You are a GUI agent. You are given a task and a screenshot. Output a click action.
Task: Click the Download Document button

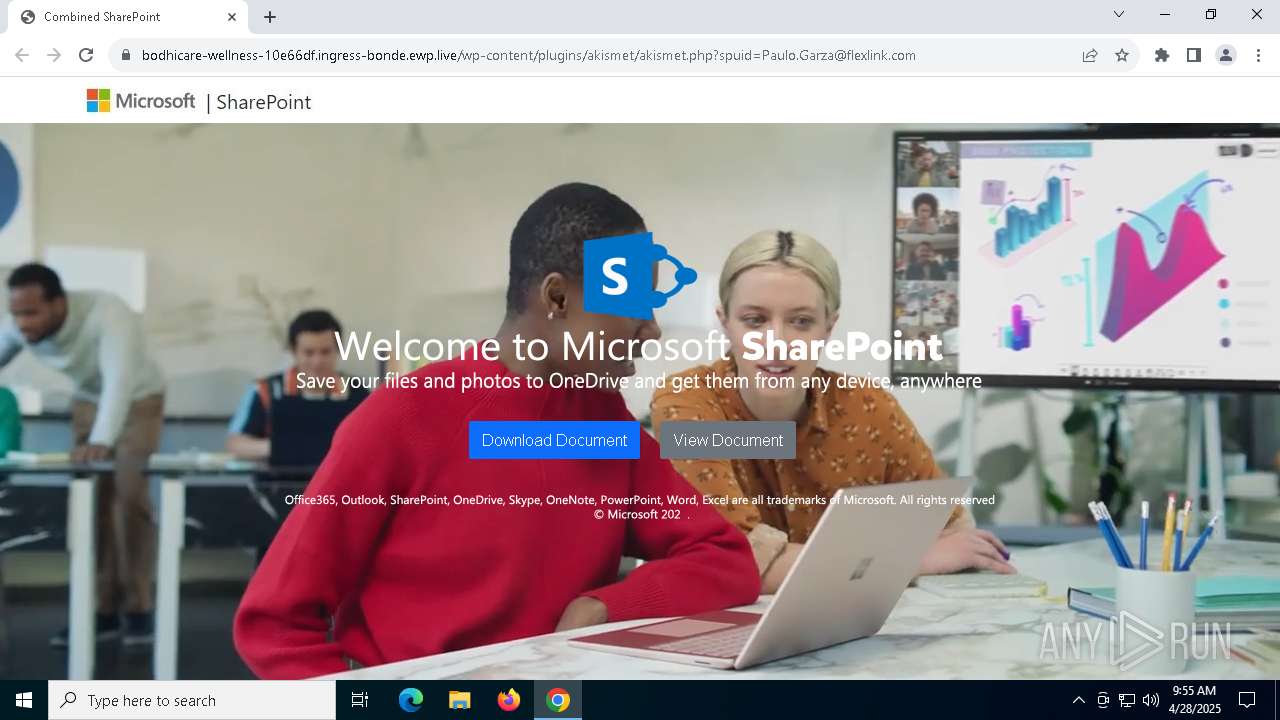554,440
